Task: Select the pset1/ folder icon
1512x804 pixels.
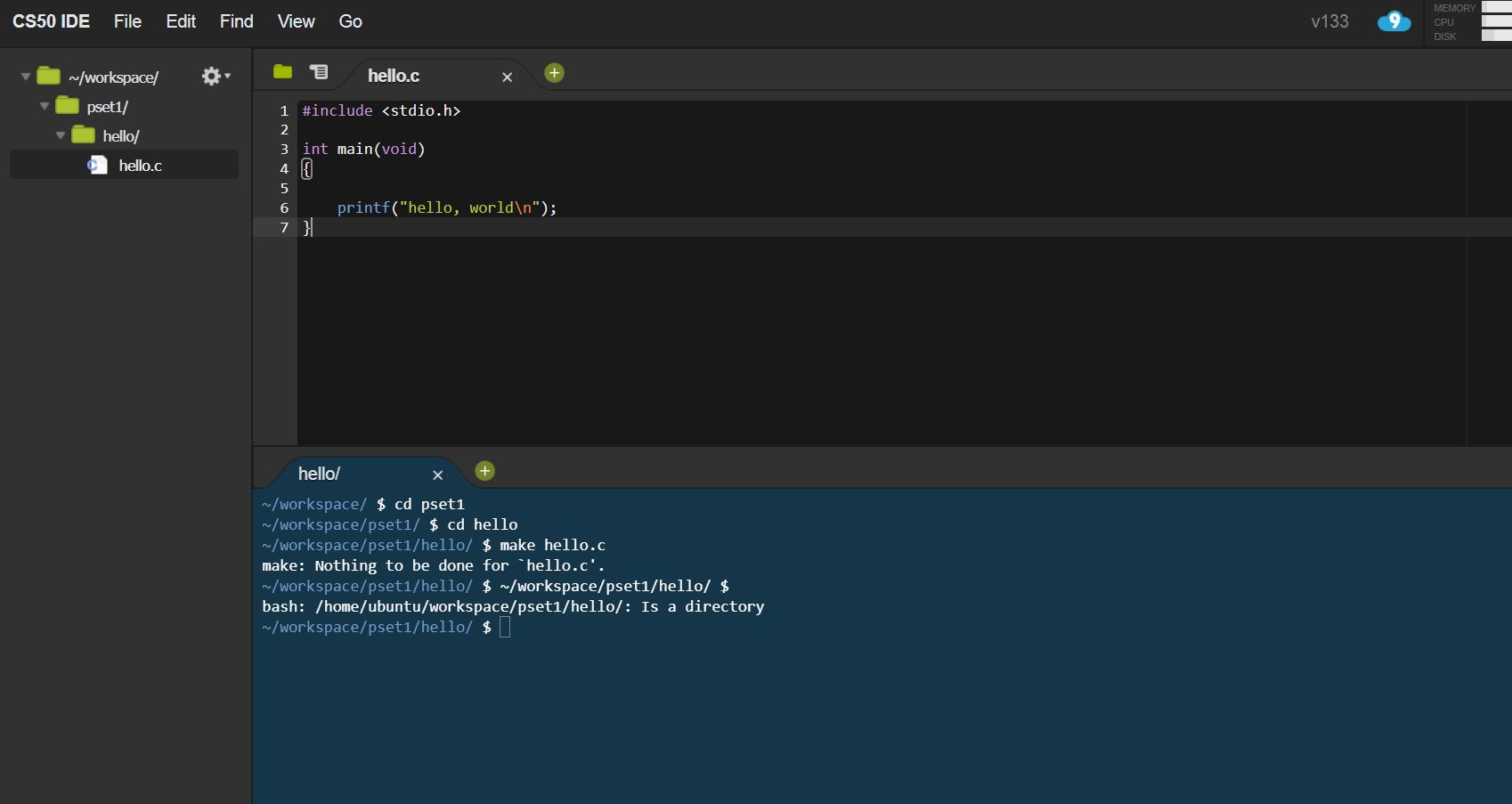Action: (x=67, y=106)
